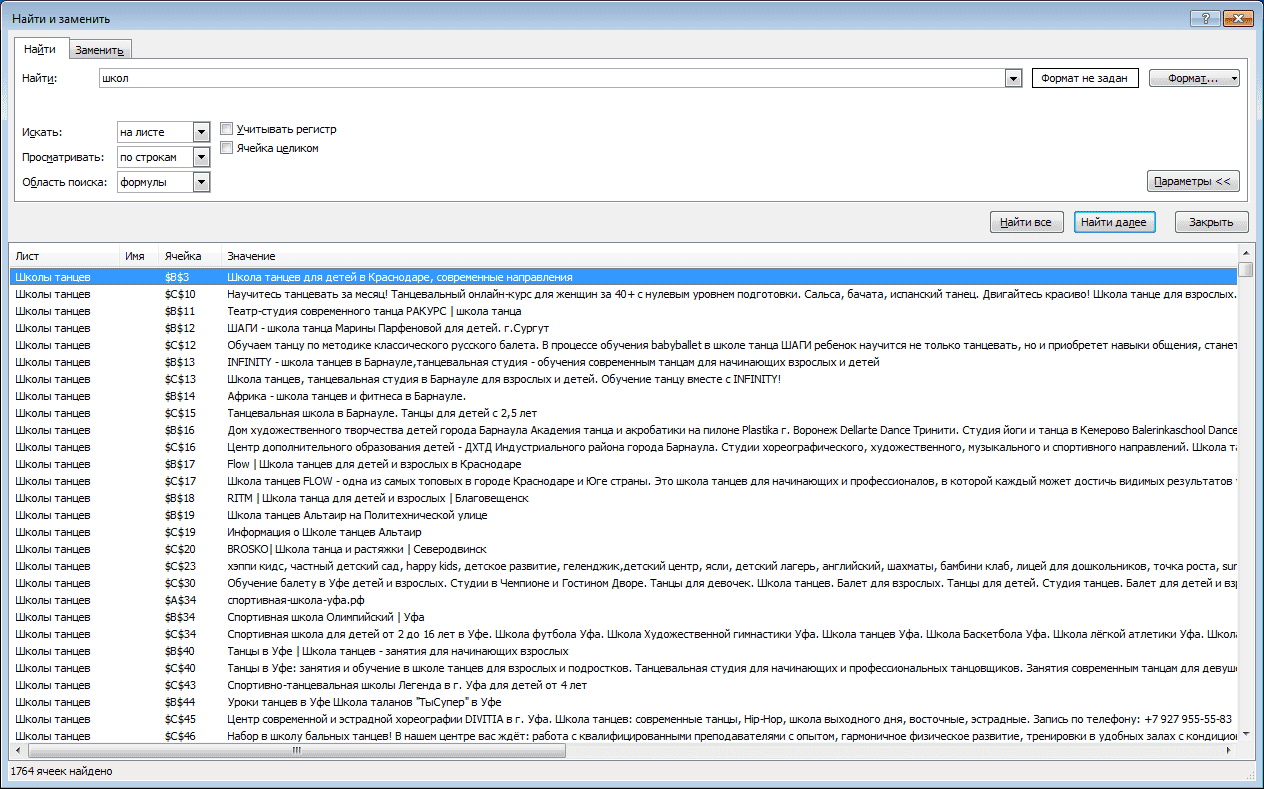Select result row $B$14 Африка школа танцев

(623, 396)
